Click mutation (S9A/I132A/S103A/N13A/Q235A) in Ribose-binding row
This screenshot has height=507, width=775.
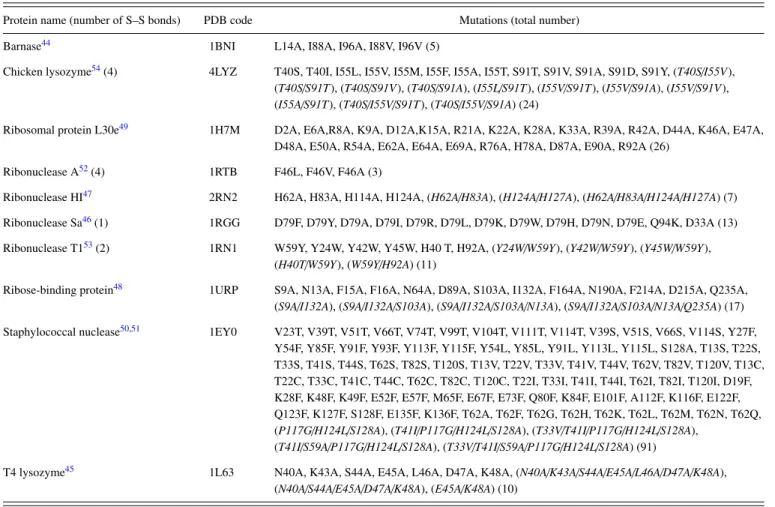click(643, 307)
